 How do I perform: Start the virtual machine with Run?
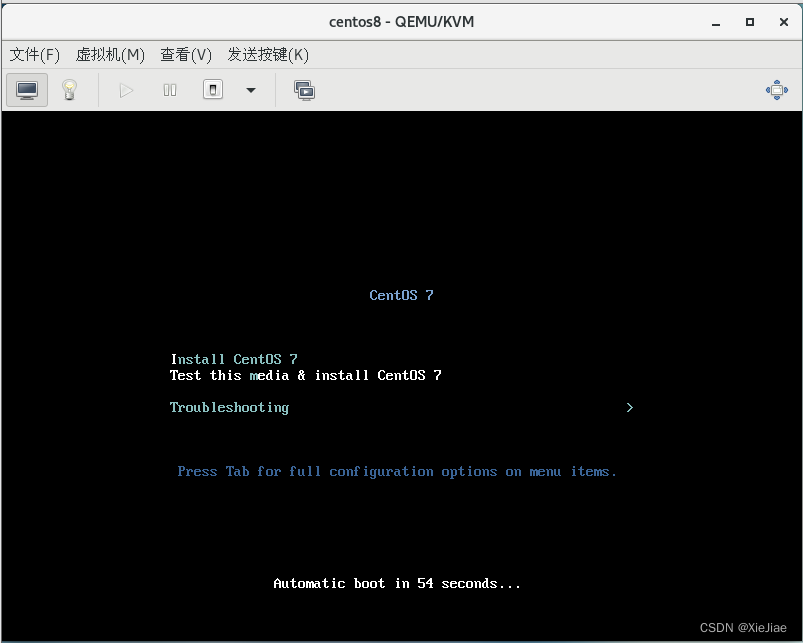[126, 91]
